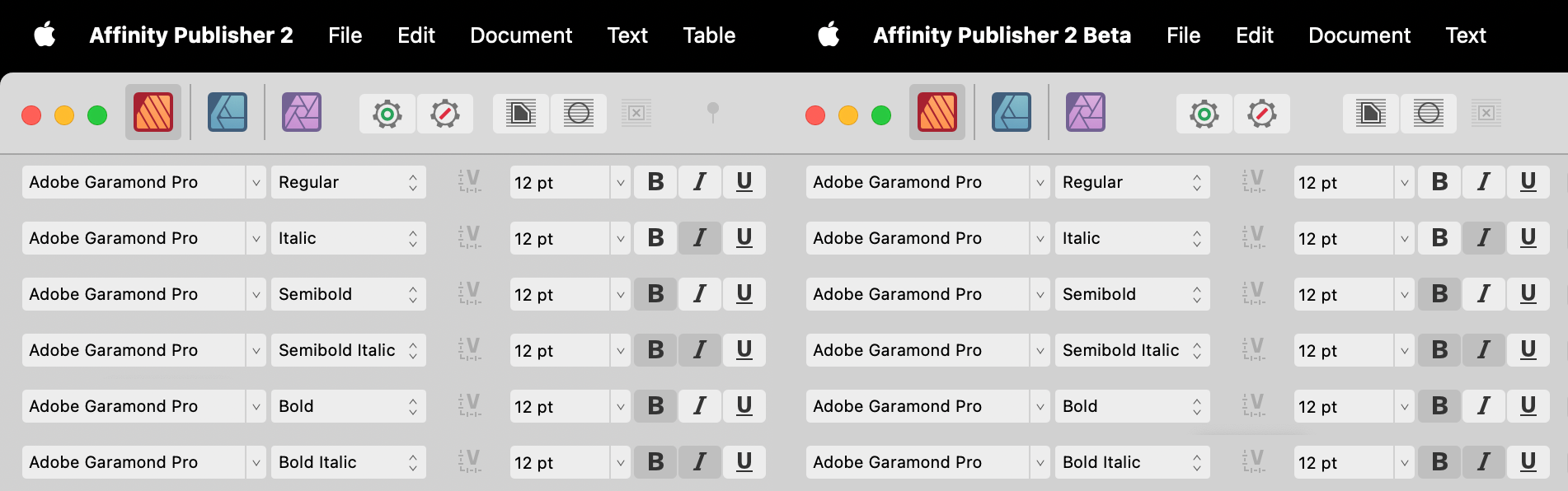
Task: Click 12 pt size field, Semibold Italic row, Beta
Action: 1344,350
